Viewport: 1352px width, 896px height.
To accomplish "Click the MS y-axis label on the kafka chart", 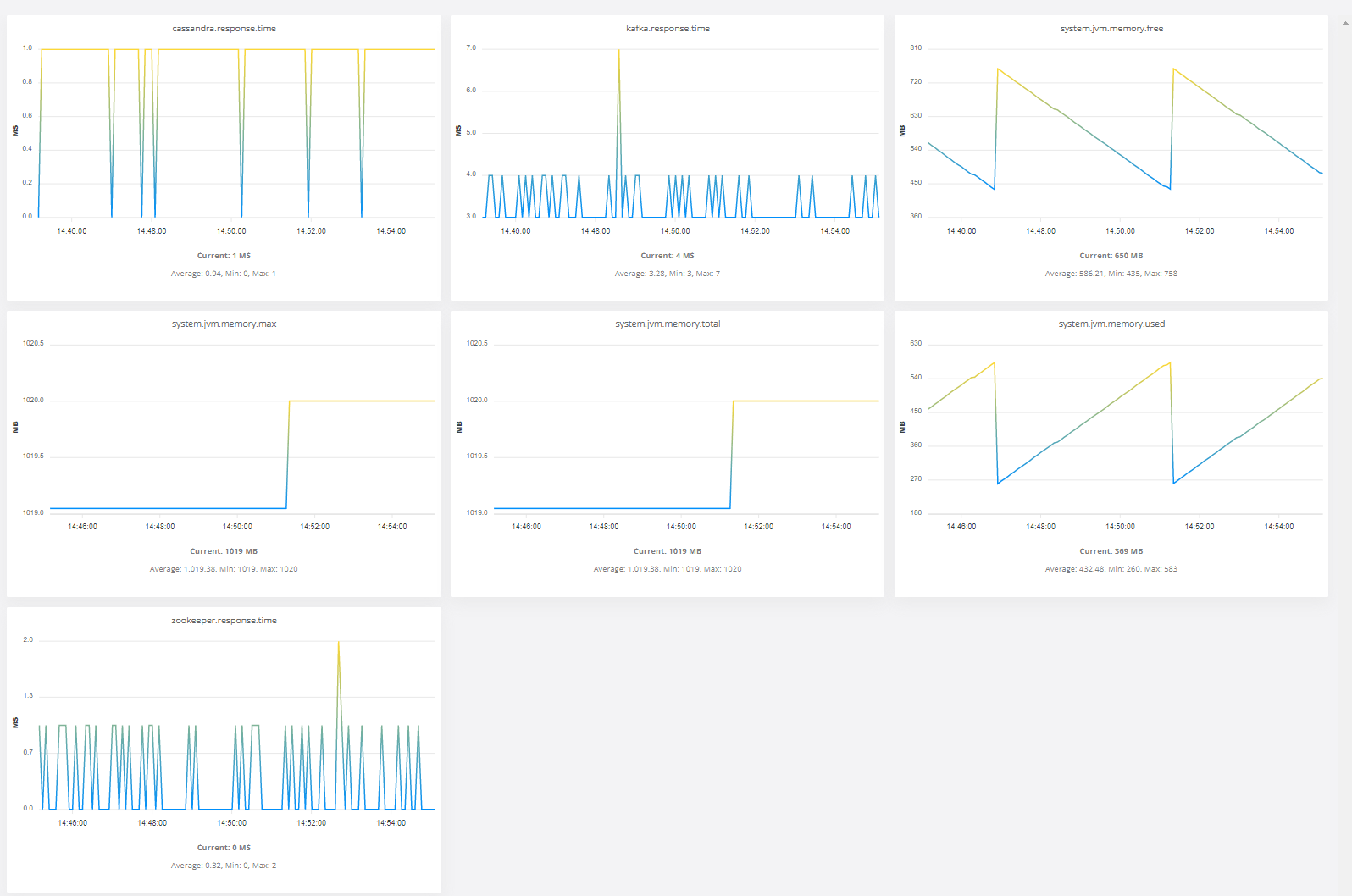I will coord(458,131).
